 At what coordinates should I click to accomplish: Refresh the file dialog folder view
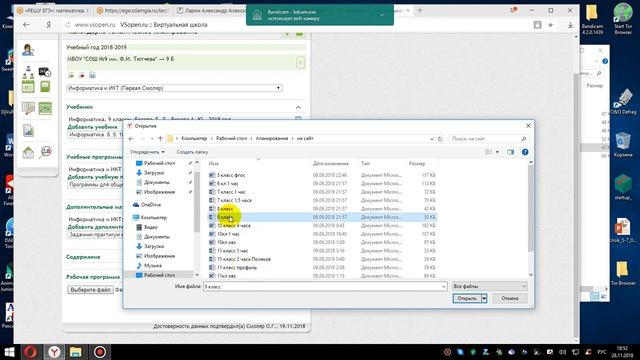440,139
